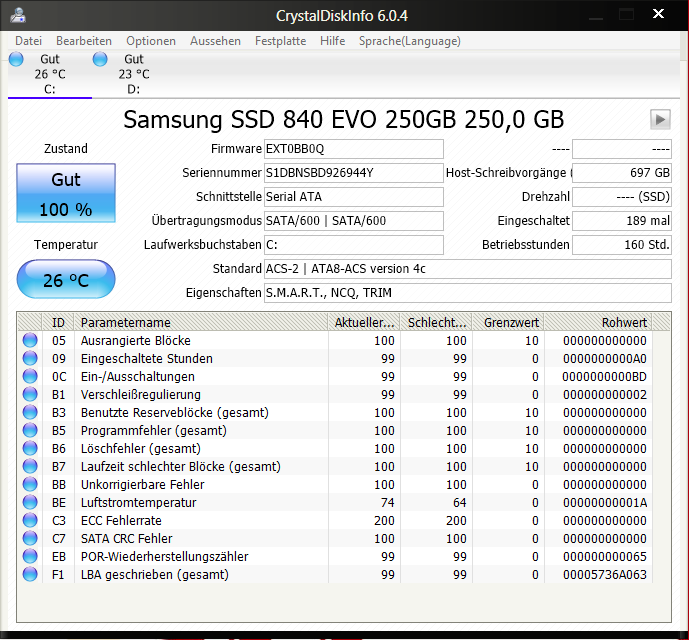Click the 26 °C temperature indicator
The width and height of the screenshot is (689, 640).
tap(66, 279)
